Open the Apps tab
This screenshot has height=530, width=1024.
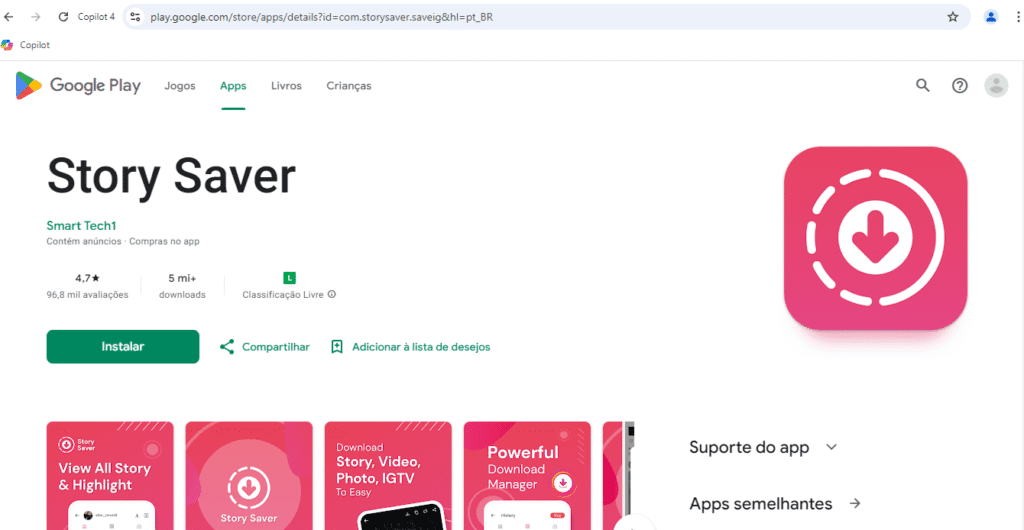[x=233, y=86]
